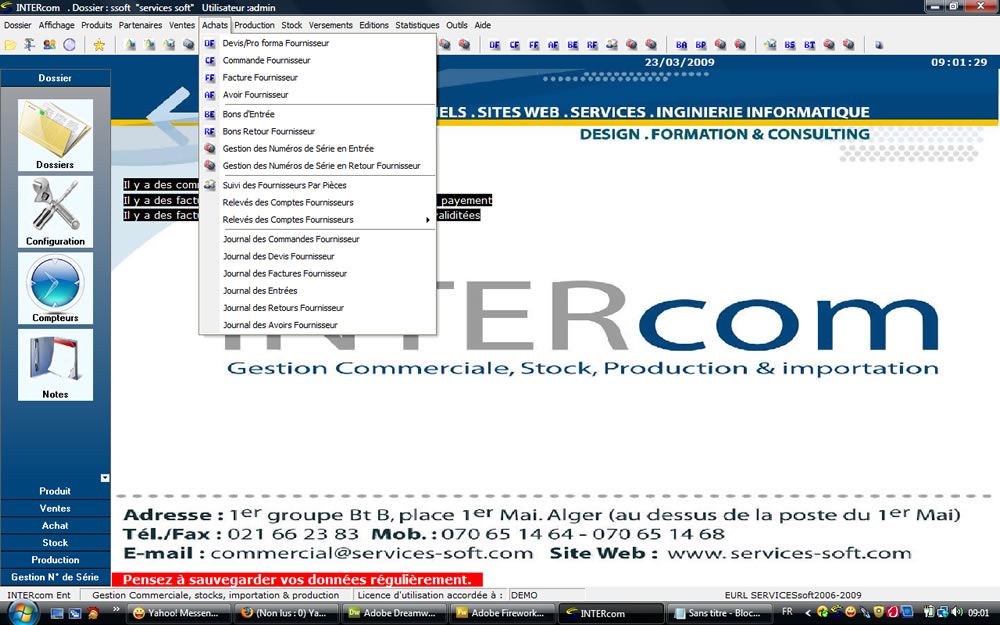Switch to Adobe Dreamweaver taskbar button
The height and width of the screenshot is (625, 1000).
[393, 614]
